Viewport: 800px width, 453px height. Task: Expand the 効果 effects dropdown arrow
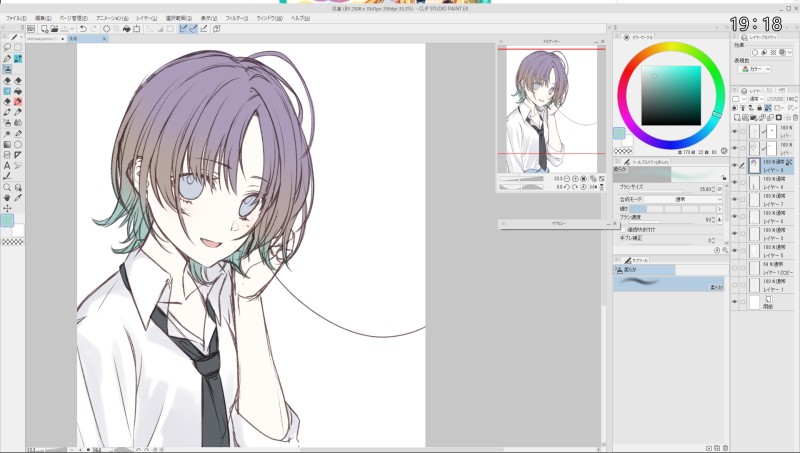[789, 53]
